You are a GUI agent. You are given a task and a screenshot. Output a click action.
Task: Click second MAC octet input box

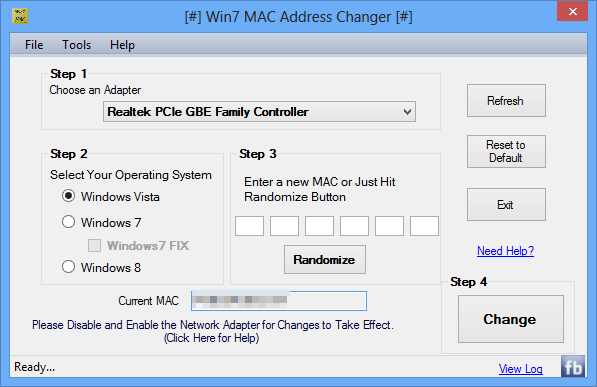tap(284, 226)
